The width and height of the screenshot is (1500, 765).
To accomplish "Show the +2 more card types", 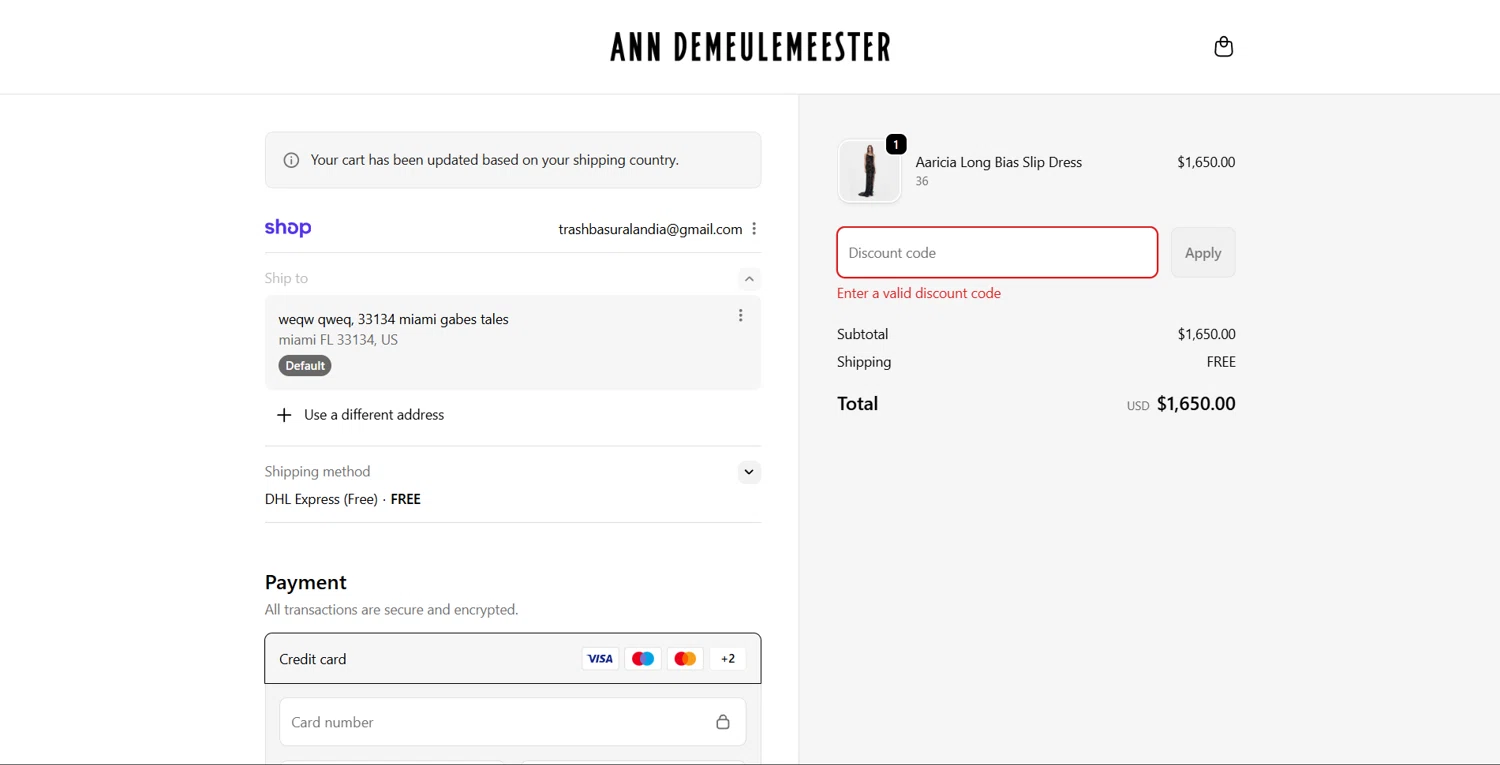I will pos(728,659).
